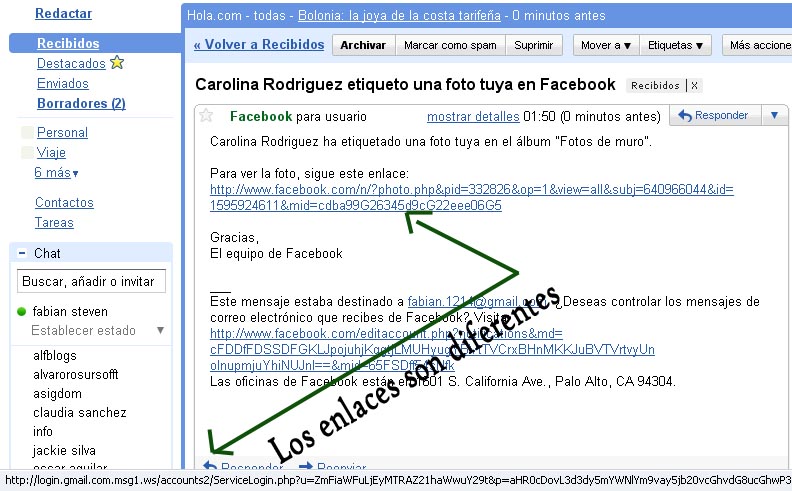
Task: Open Borradores (2) drafts folder
Action: (x=81, y=104)
